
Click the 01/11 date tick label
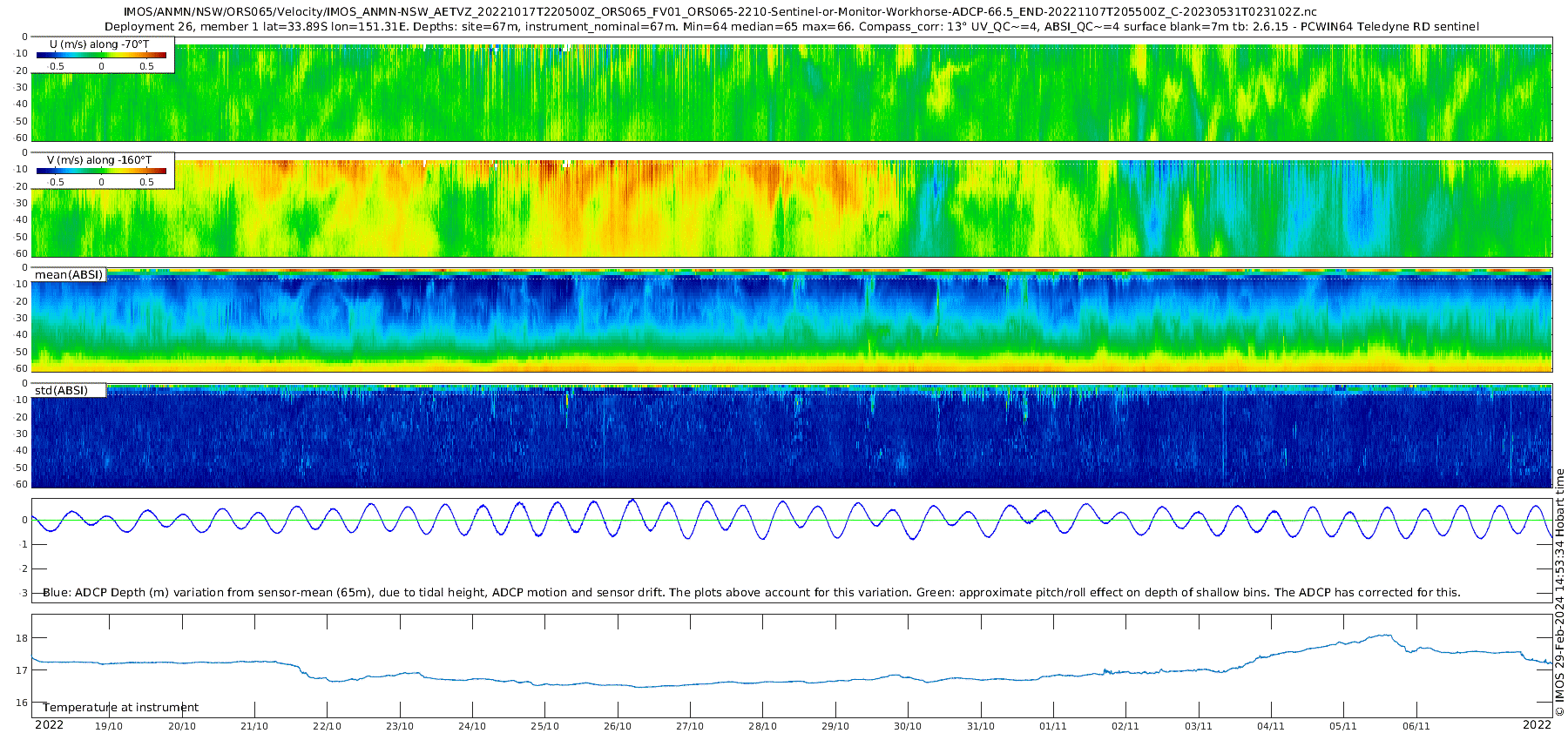pyautogui.click(x=1052, y=726)
